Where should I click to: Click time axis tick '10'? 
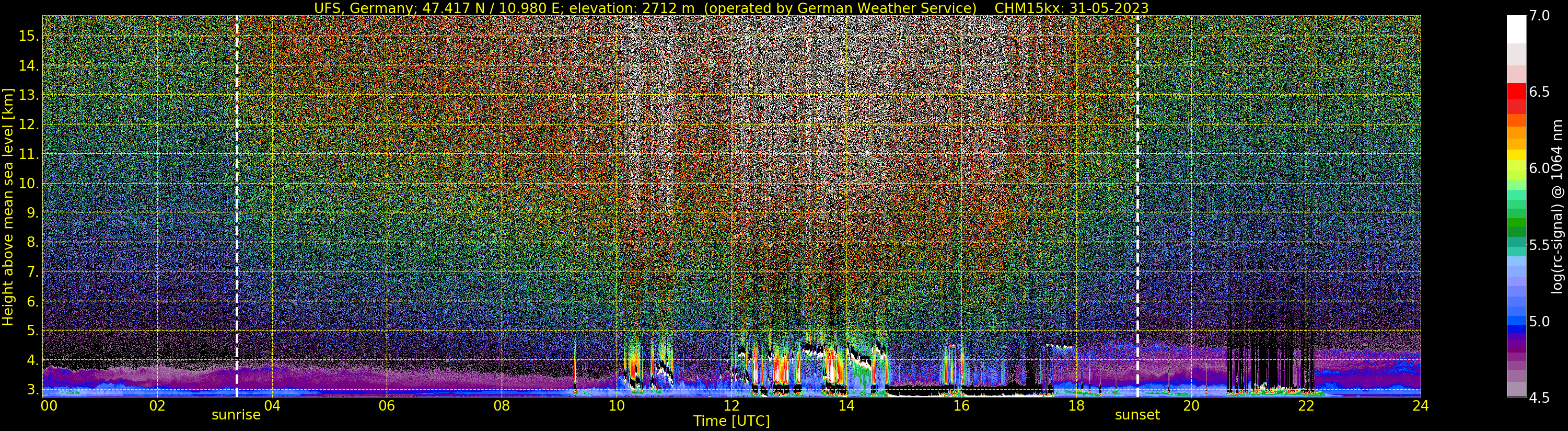click(617, 405)
